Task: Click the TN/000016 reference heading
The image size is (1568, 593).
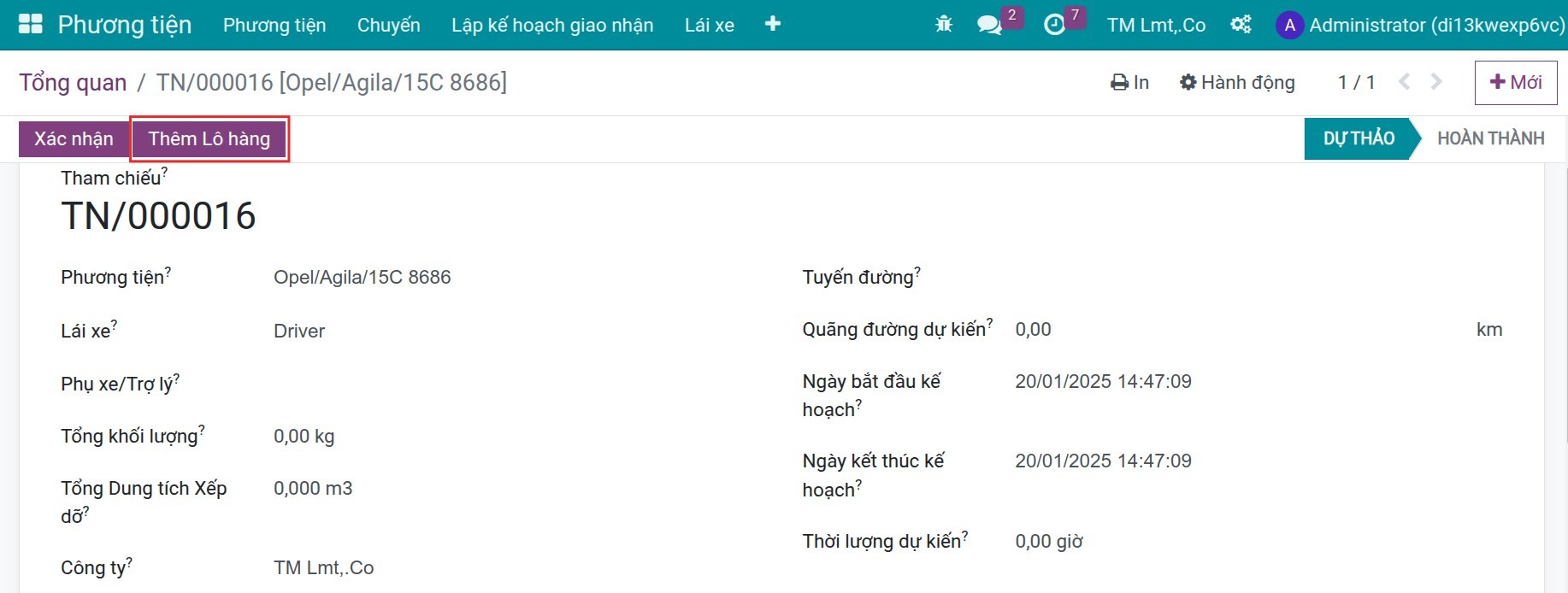Action: [x=158, y=216]
